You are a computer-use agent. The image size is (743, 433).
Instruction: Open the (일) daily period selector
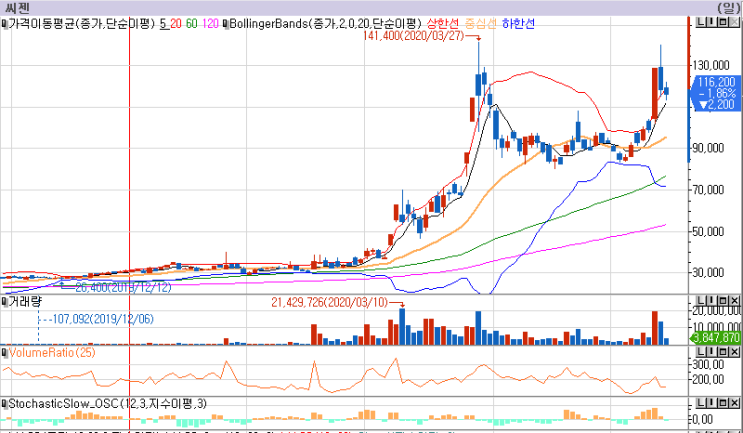[729, 8]
